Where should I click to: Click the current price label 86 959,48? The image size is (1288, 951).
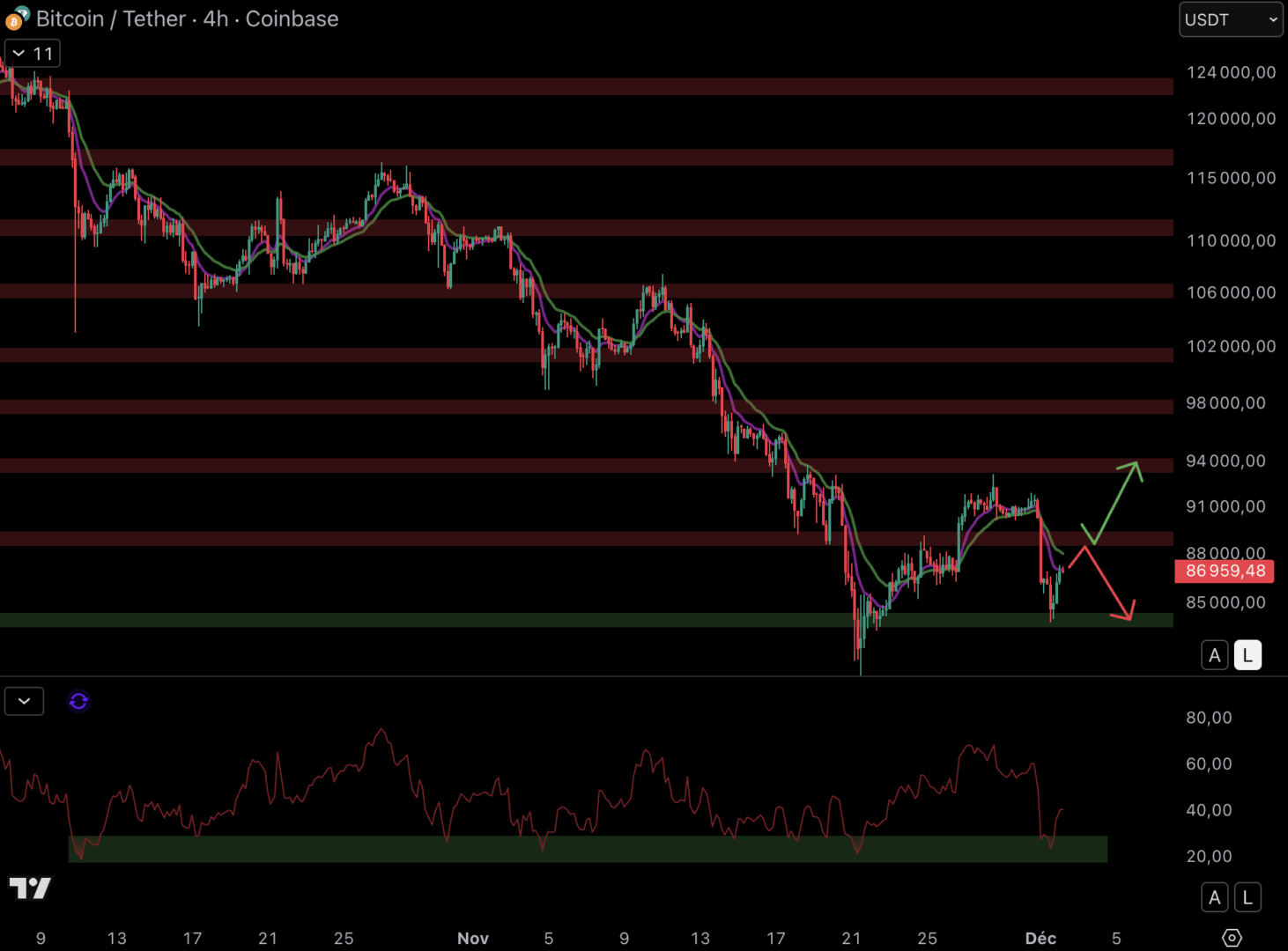tap(1225, 571)
